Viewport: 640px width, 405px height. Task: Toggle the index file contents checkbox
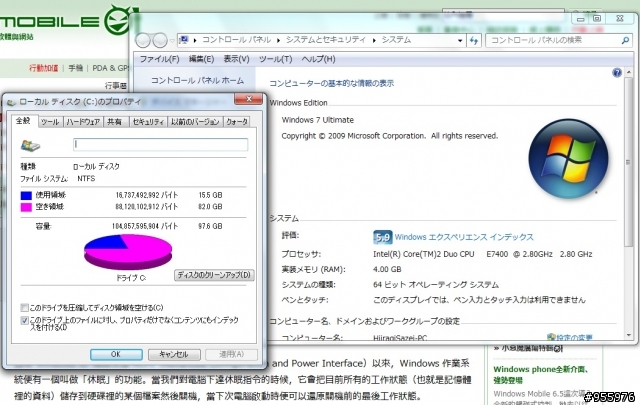[24, 320]
